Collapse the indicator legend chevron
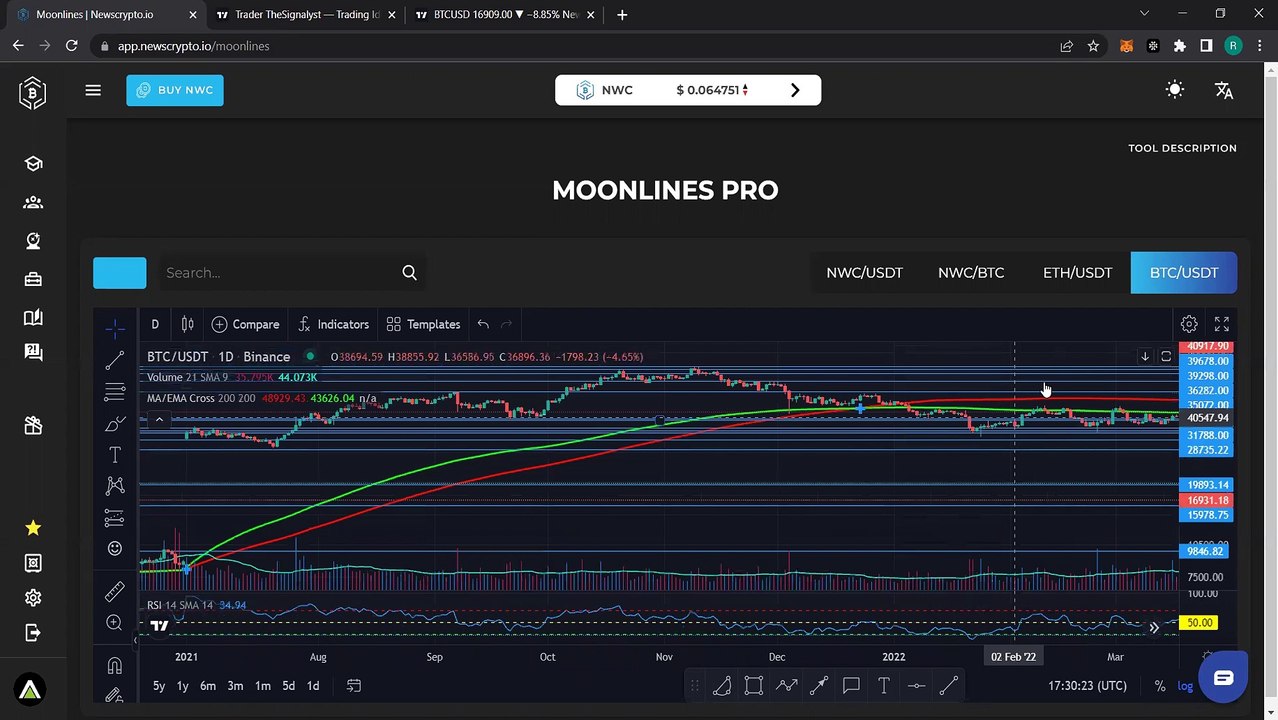 point(159,420)
